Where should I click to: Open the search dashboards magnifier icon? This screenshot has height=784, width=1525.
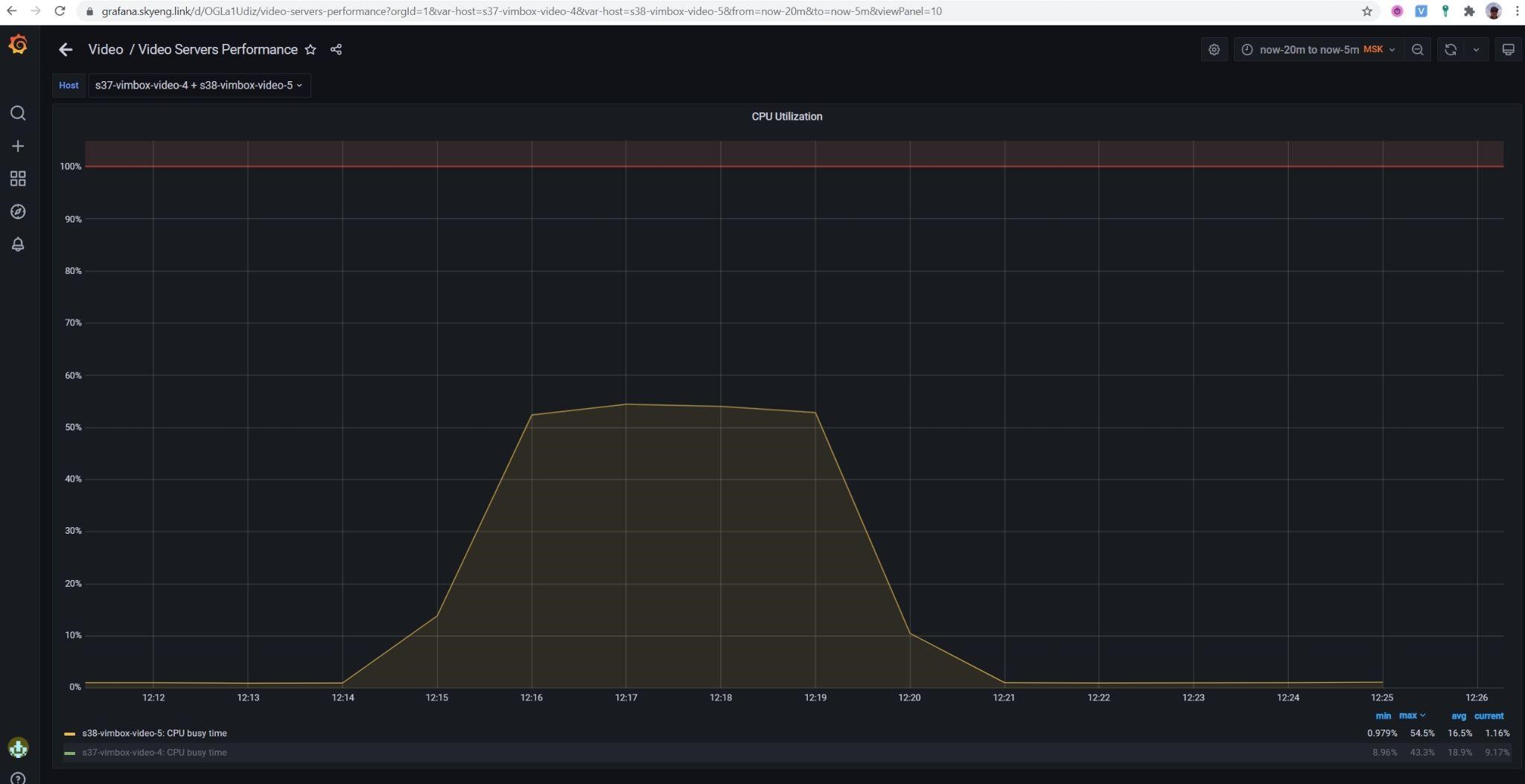click(x=18, y=113)
